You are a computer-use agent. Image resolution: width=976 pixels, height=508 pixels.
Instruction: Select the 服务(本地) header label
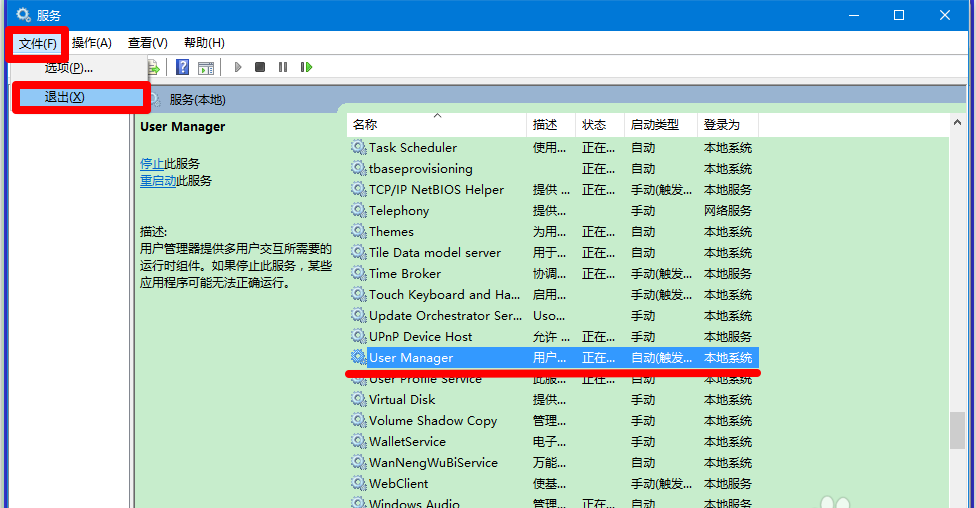197,100
